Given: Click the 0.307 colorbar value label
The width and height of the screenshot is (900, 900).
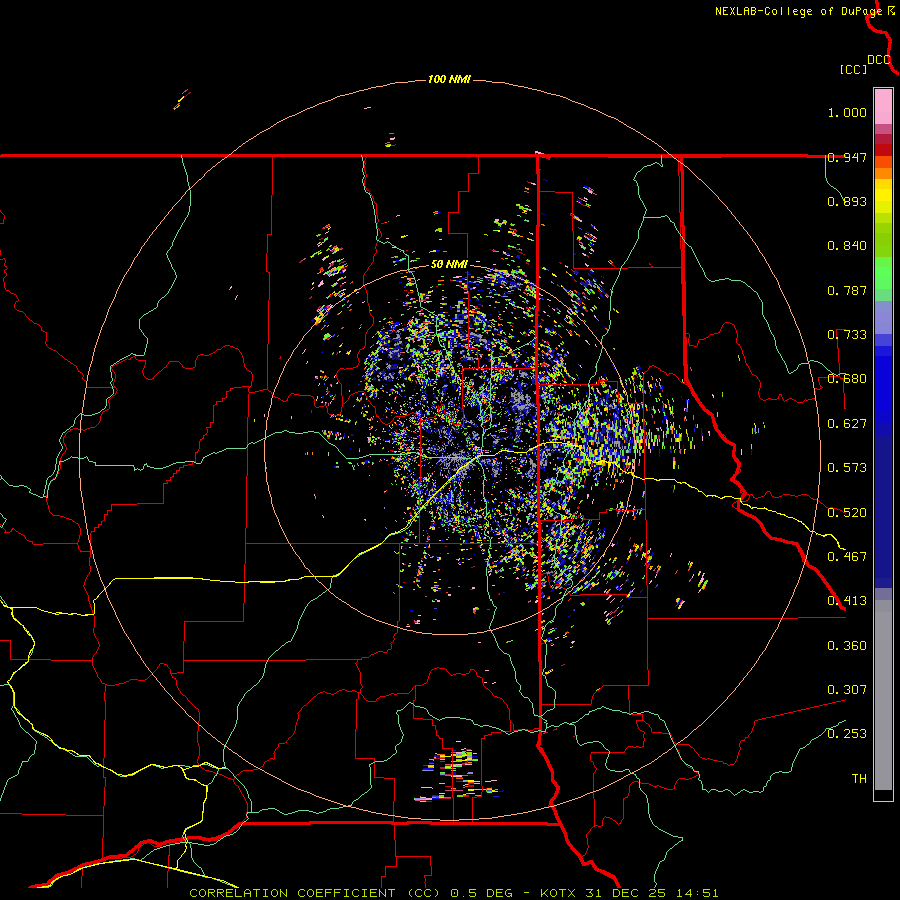Looking at the screenshot, I should coord(847,689).
